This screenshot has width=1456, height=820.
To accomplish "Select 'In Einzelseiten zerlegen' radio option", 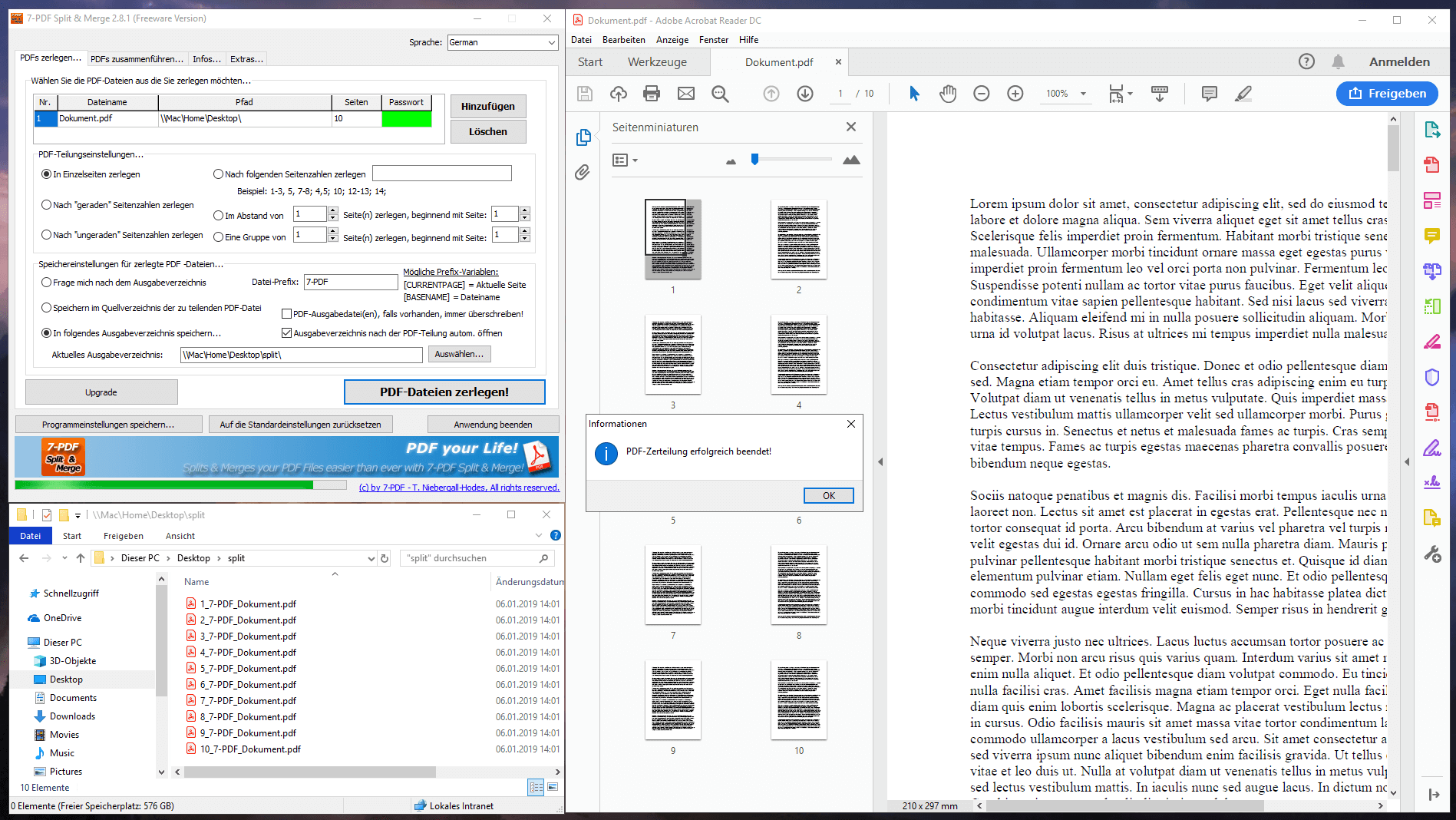I will tap(46, 174).
